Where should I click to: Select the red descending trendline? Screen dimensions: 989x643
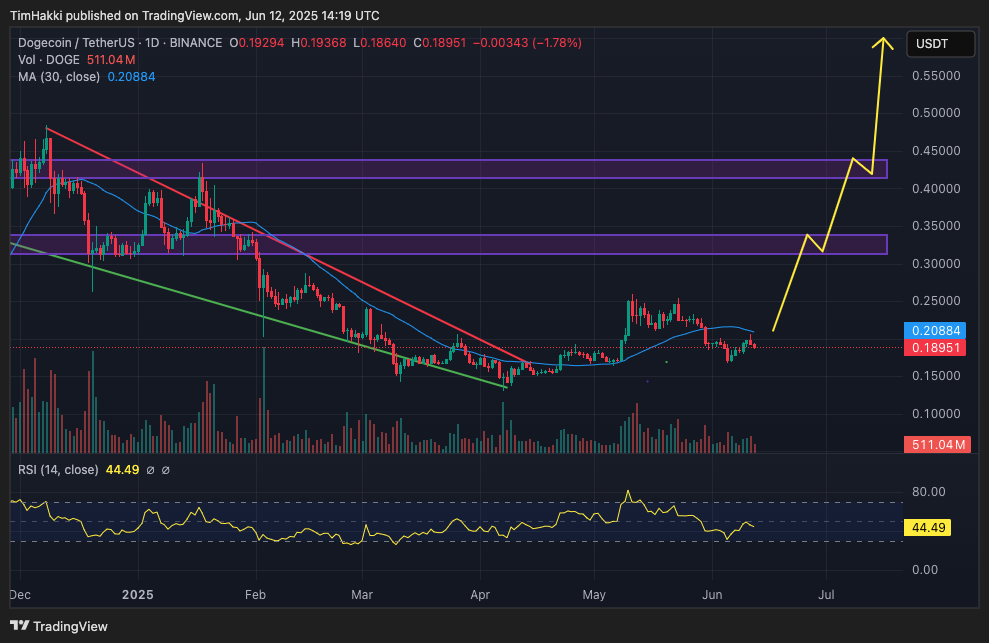point(288,246)
